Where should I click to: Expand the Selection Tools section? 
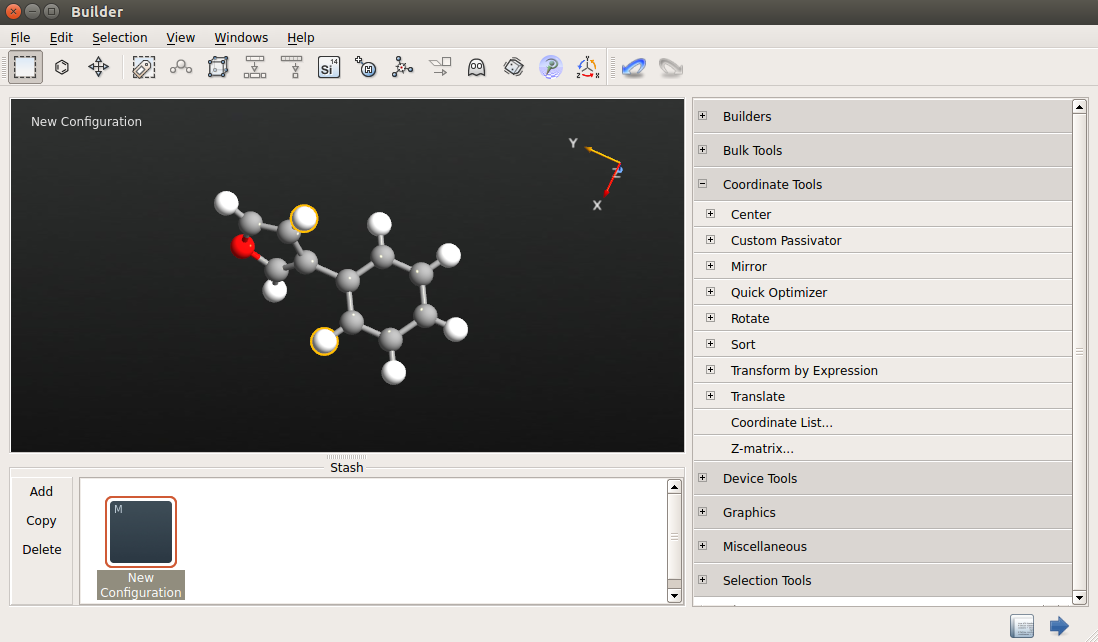[702, 580]
